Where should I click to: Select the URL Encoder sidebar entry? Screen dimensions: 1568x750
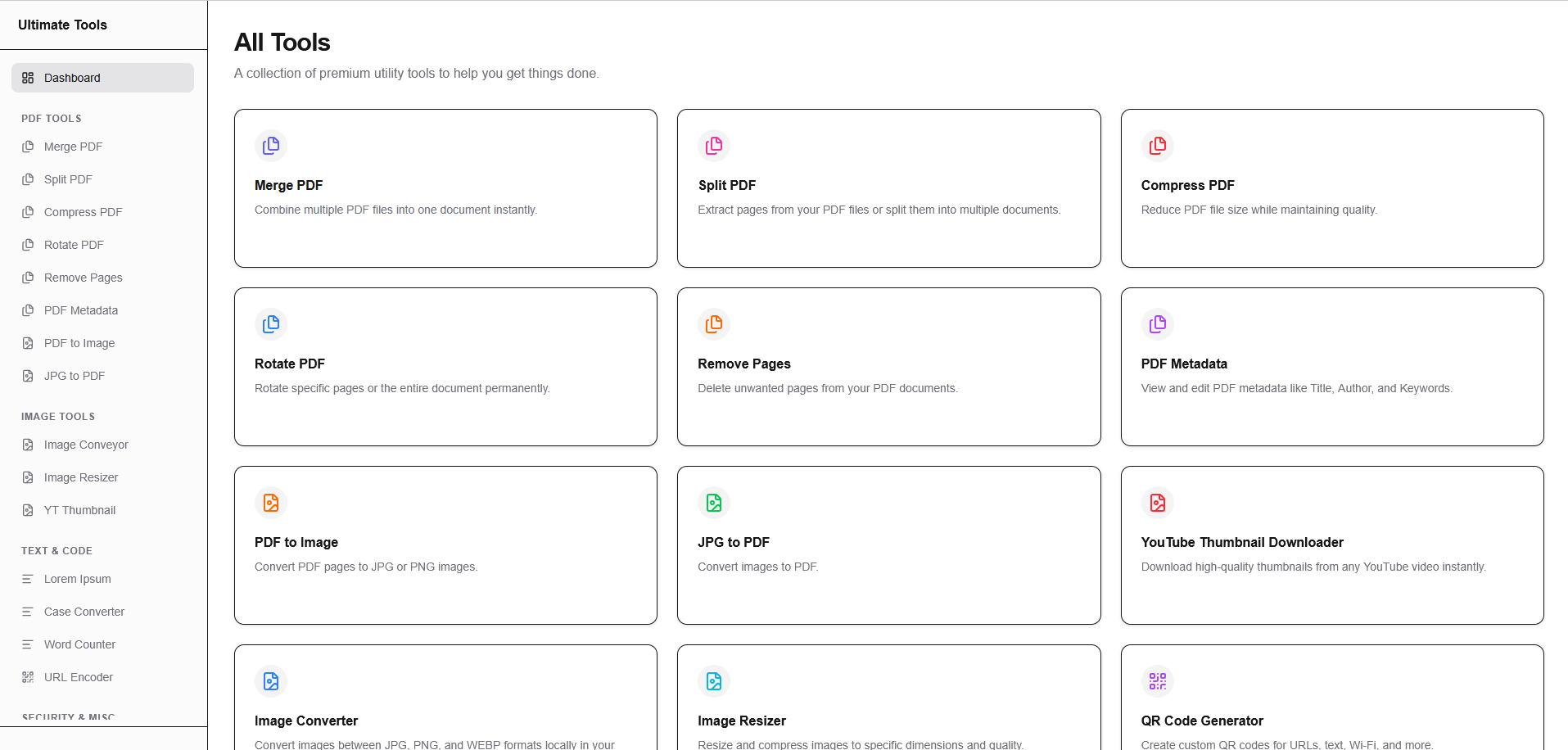click(78, 677)
